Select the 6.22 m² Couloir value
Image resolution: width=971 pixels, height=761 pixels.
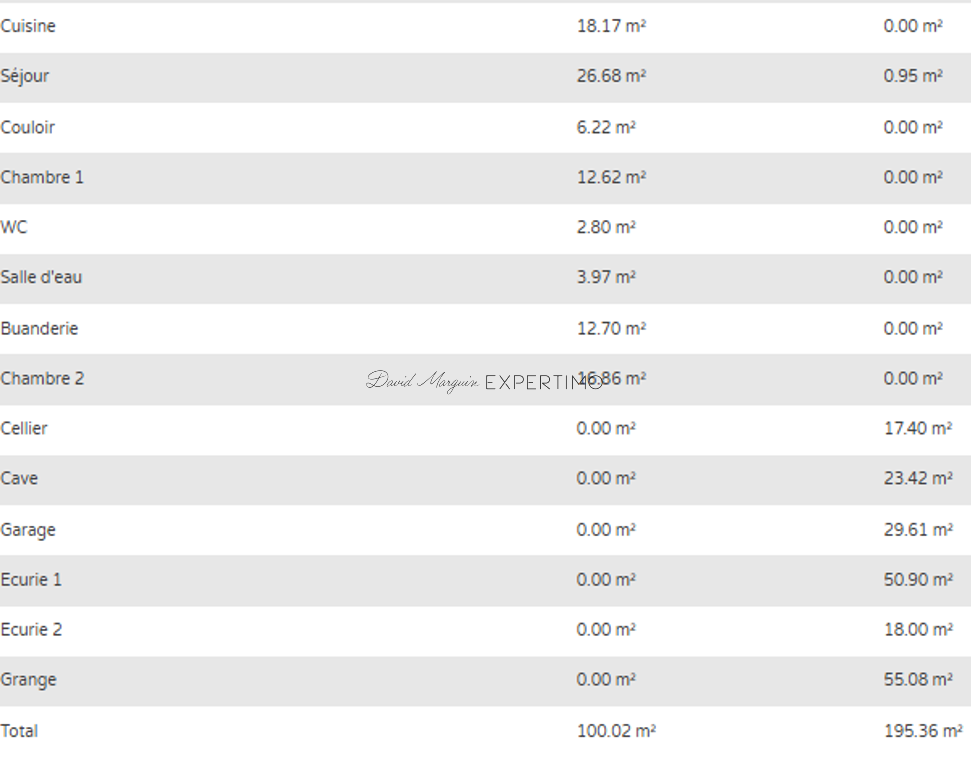[x=606, y=127]
